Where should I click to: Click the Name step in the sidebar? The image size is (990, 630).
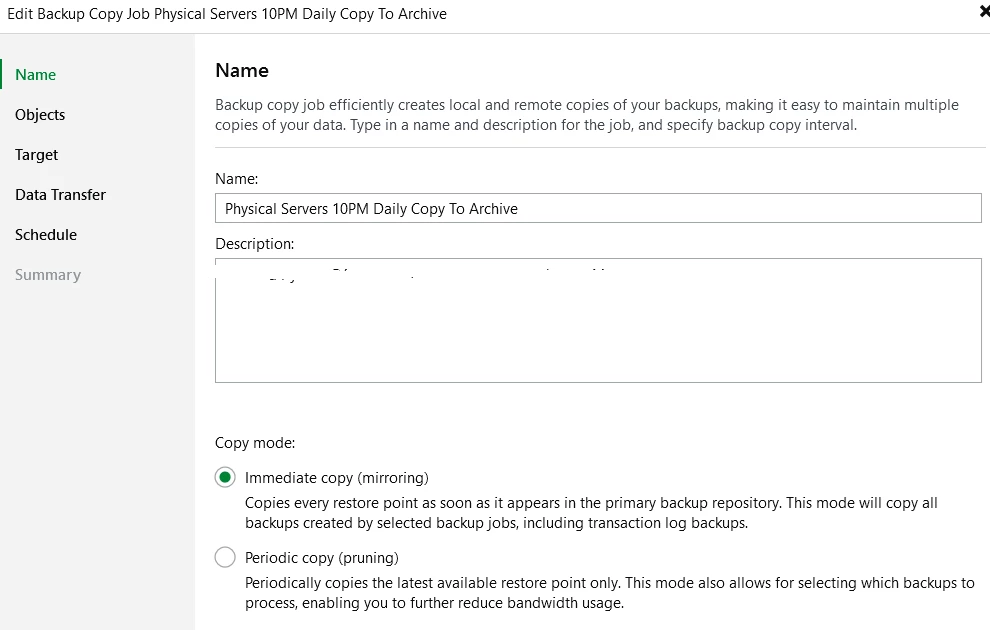36,75
